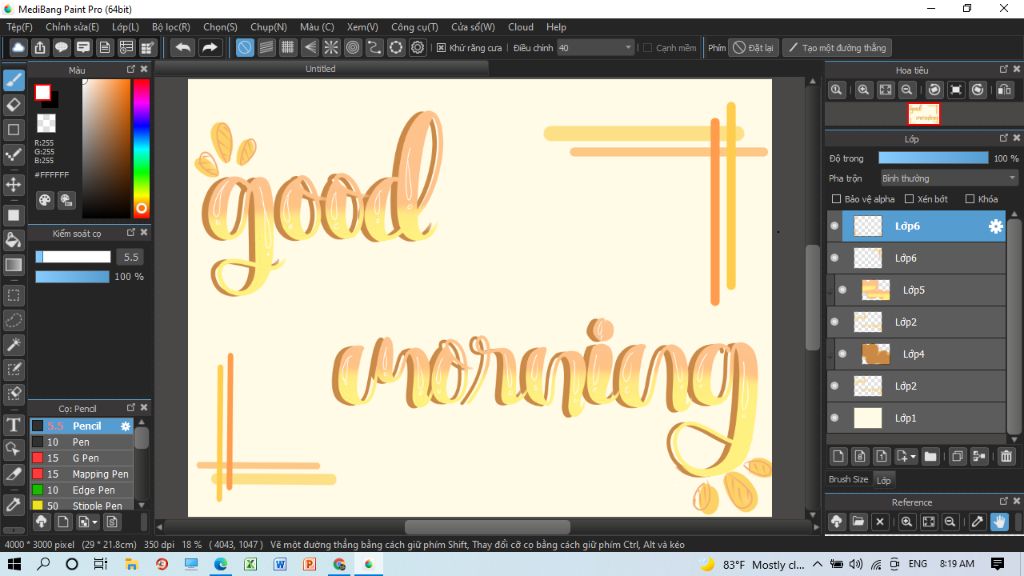Open the Tệp(F) file menu

(x=20, y=27)
